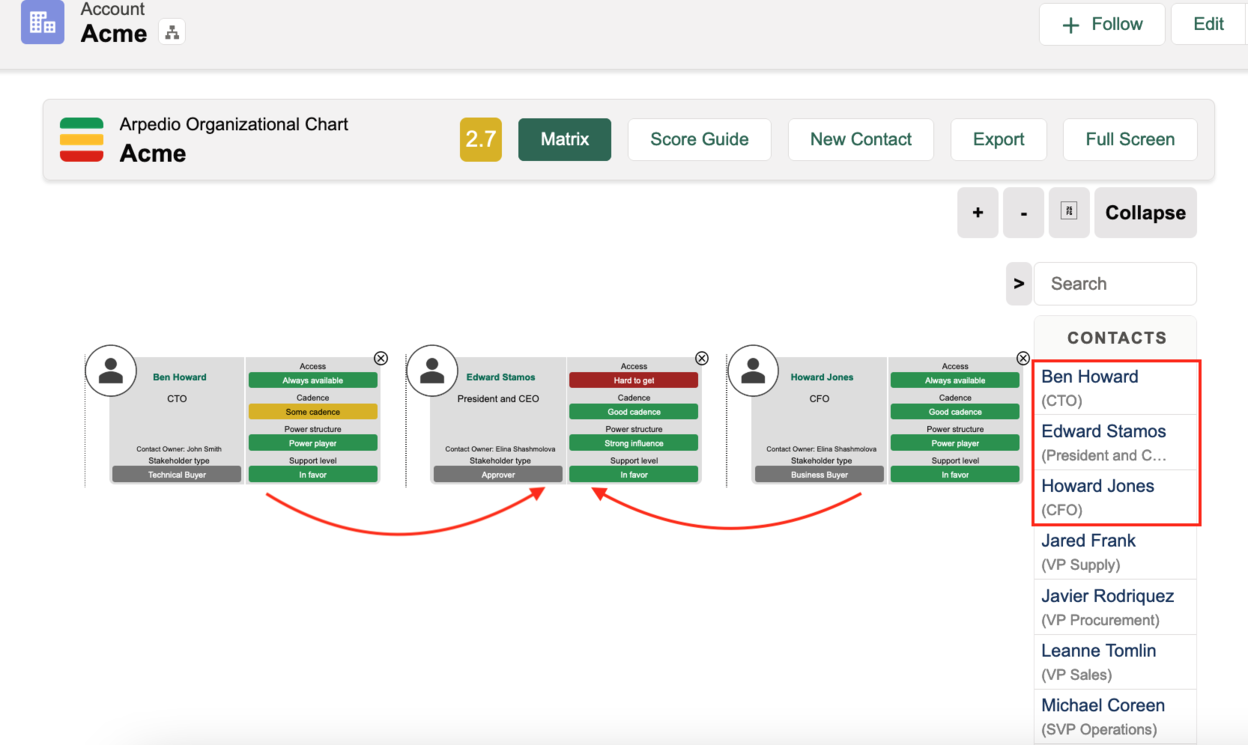Open the Matrix view
Viewport: 1248px width, 745px height.
[565, 139]
